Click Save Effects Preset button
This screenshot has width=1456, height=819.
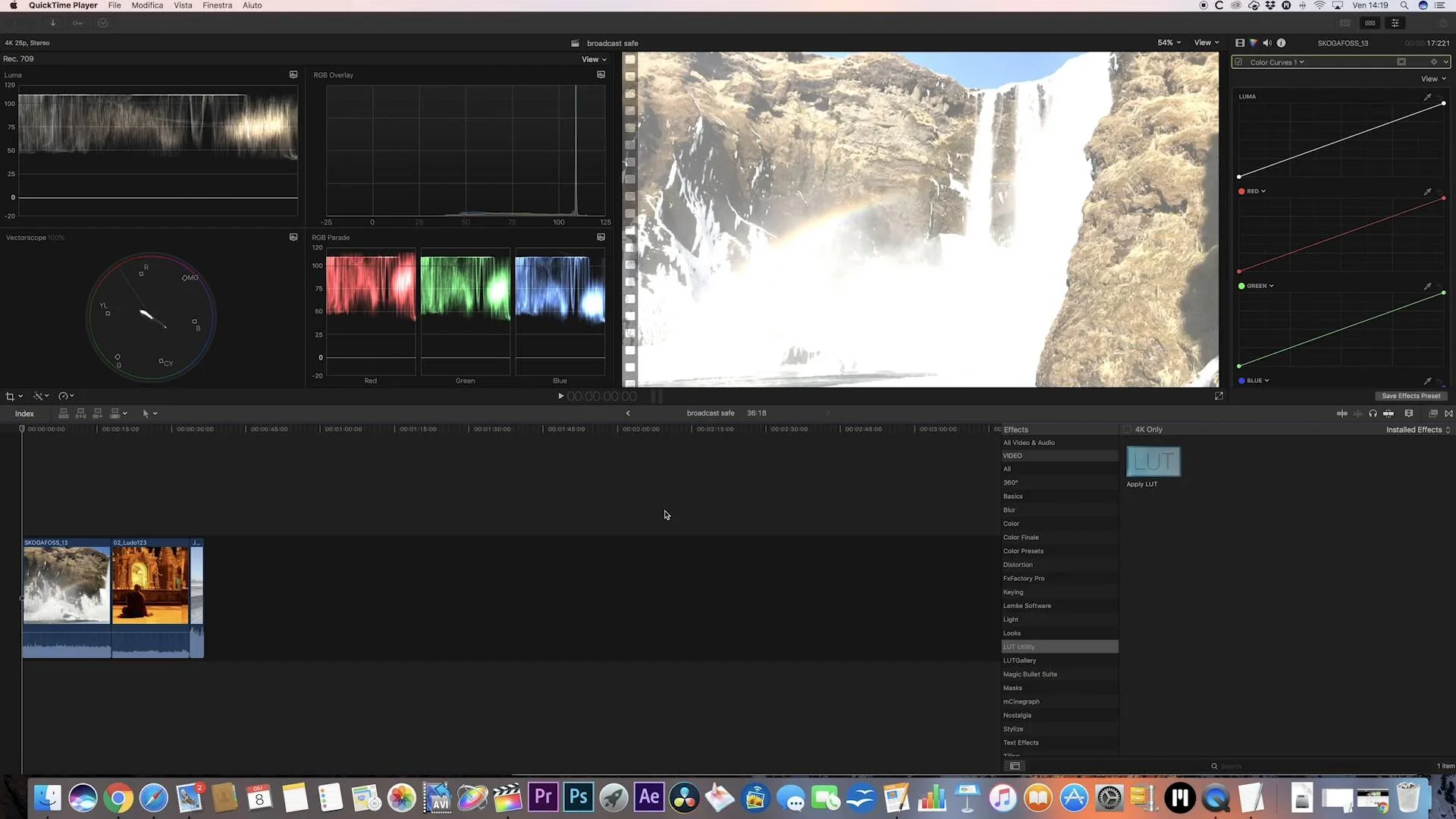1410,396
